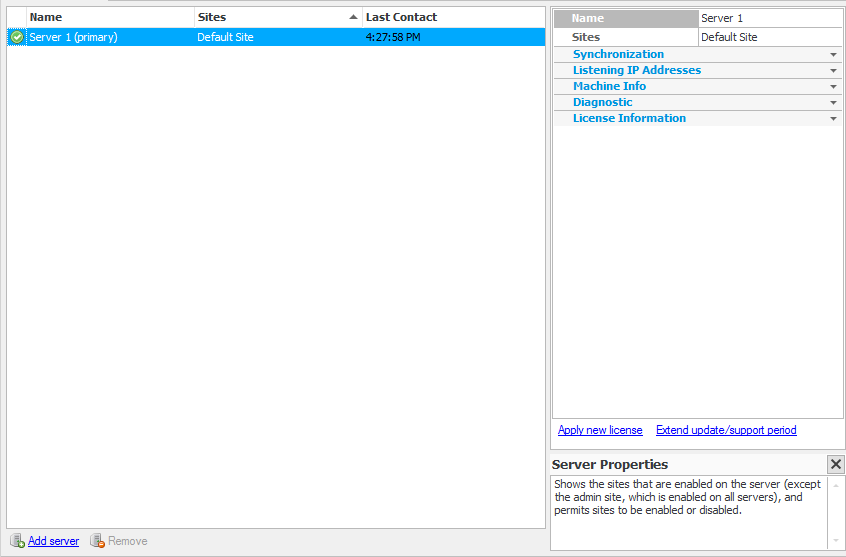Screen dimensions: 846x557
Task: Click the Add server icon
Action: pos(17,541)
